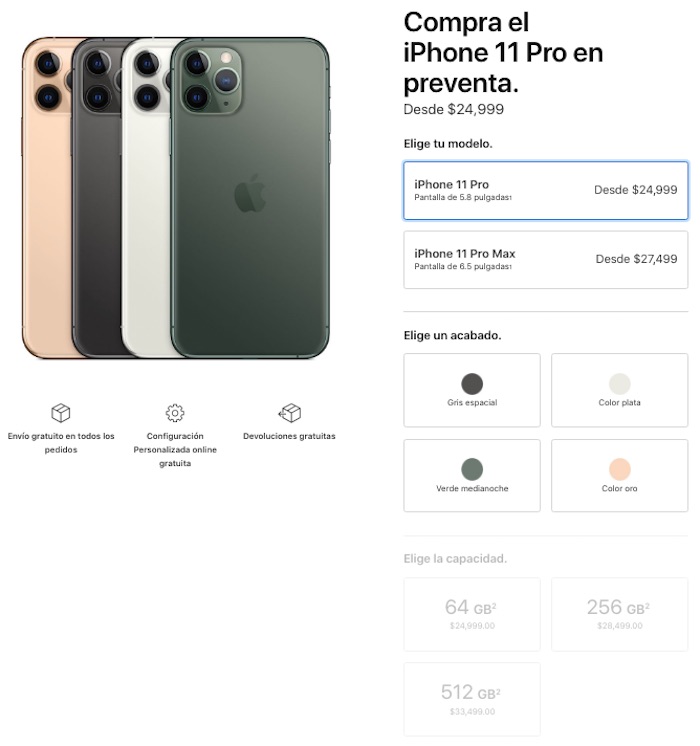Choose the Gris espacial finish
The height and width of the screenshot is (746, 700).
[472, 390]
